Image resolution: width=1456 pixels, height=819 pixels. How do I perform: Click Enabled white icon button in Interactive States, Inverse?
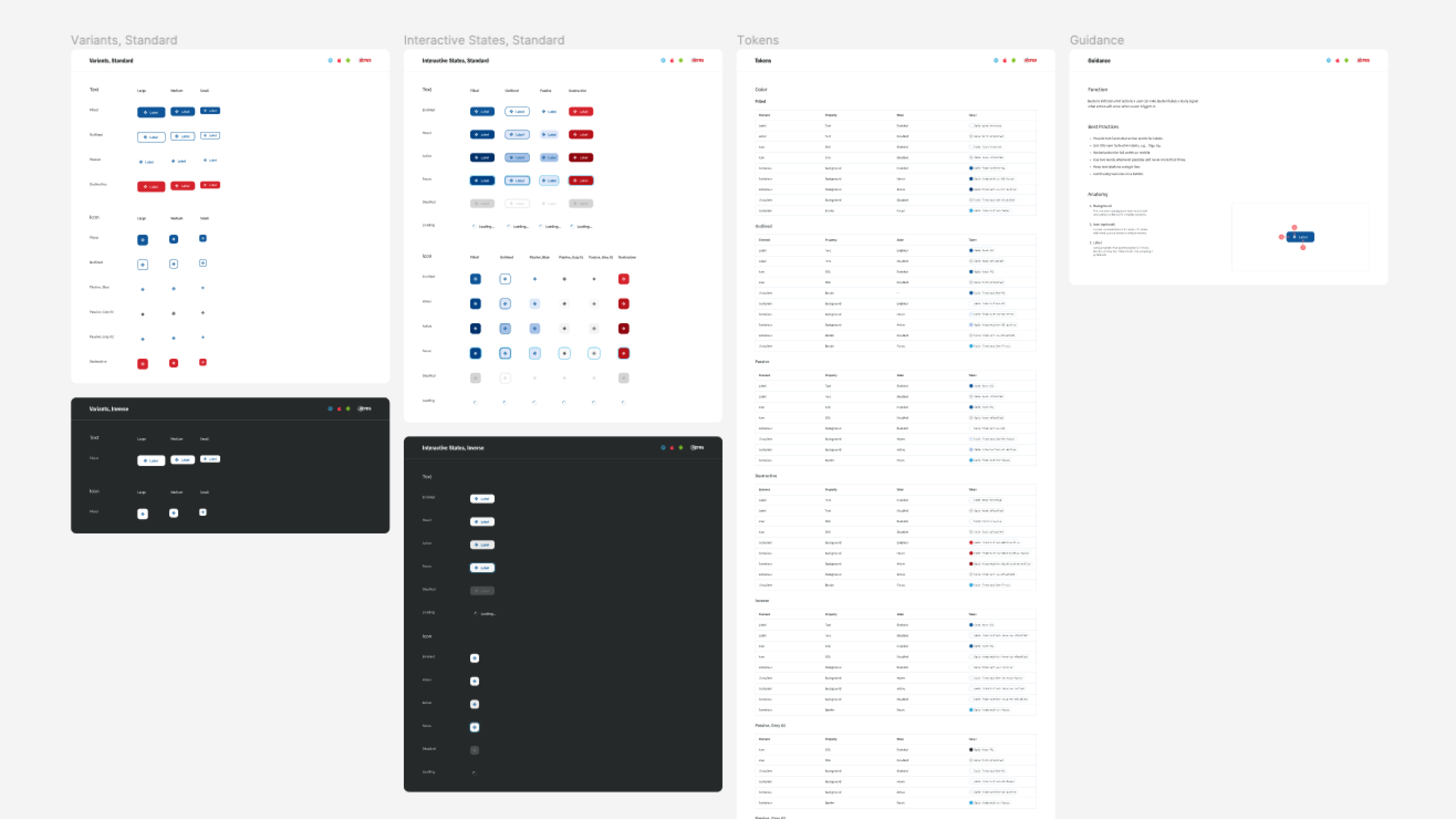pos(475,658)
